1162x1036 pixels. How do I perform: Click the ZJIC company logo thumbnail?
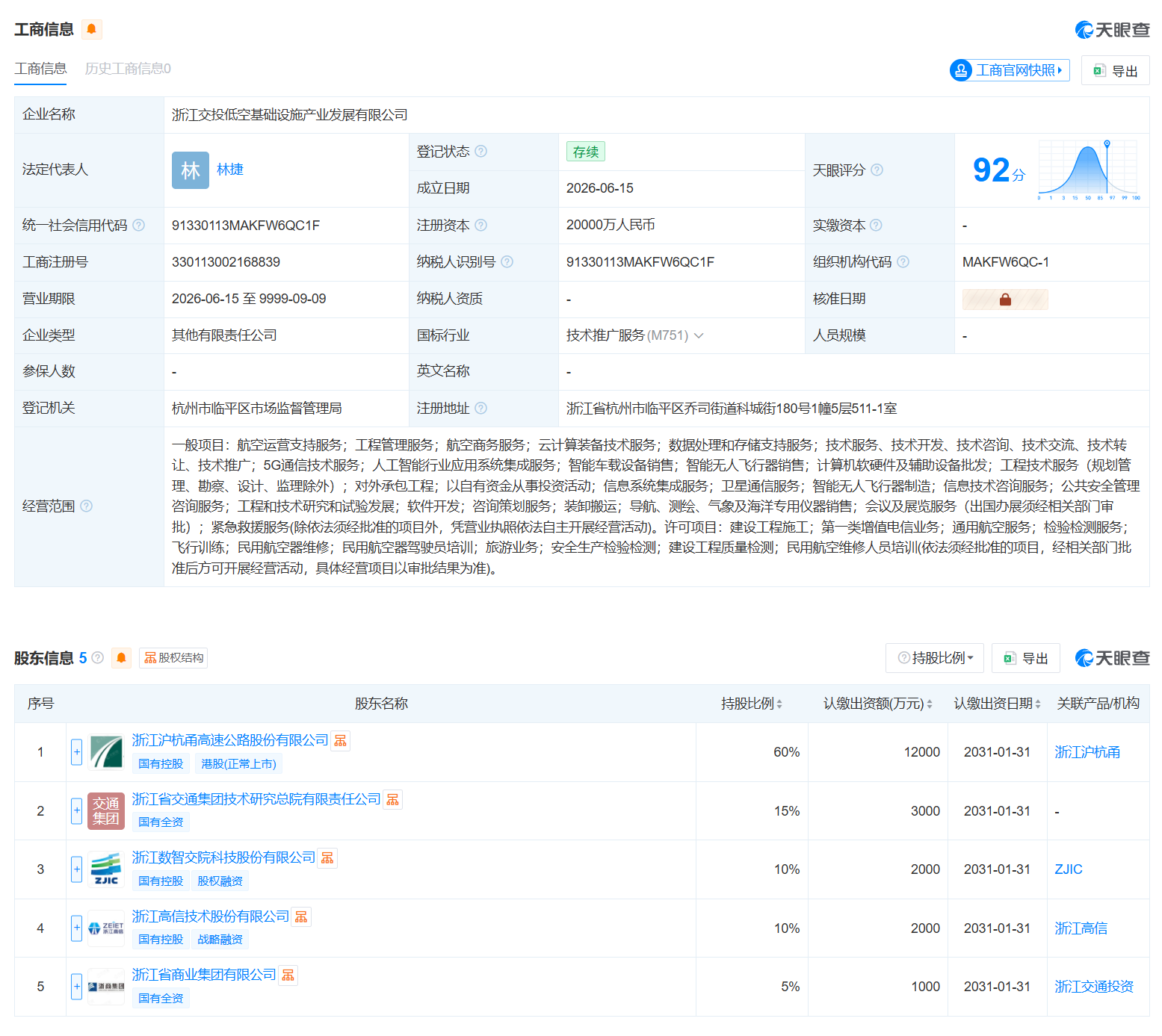point(106,869)
